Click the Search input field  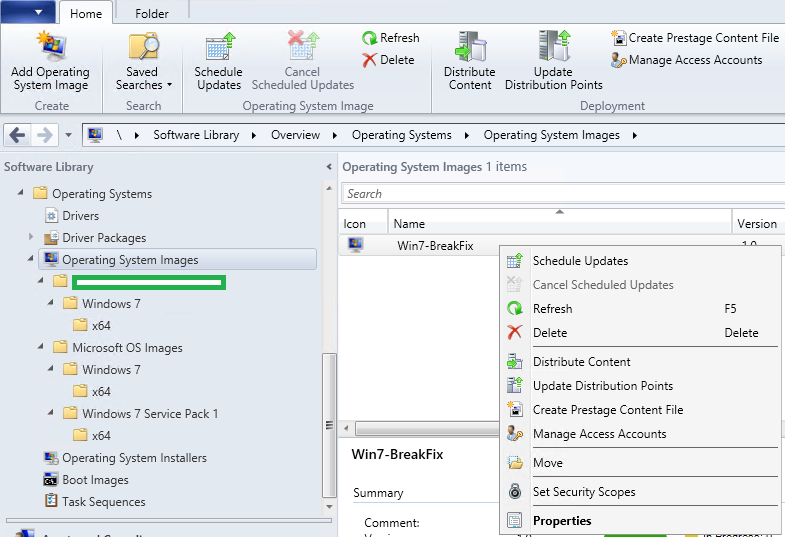coord(560,194)
